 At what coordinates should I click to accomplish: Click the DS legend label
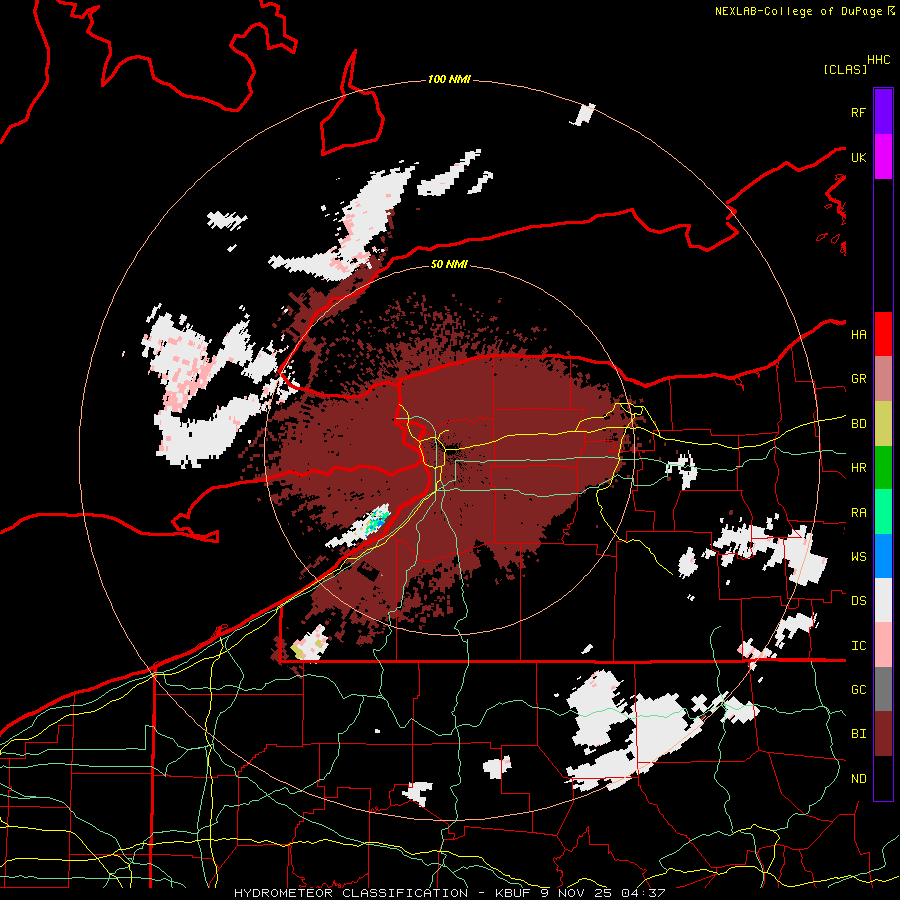click(x=858, y=600)
